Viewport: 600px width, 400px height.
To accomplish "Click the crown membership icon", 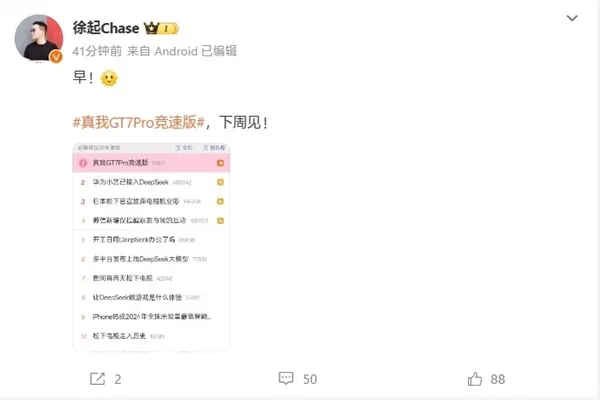I will (x=151, y=28).
